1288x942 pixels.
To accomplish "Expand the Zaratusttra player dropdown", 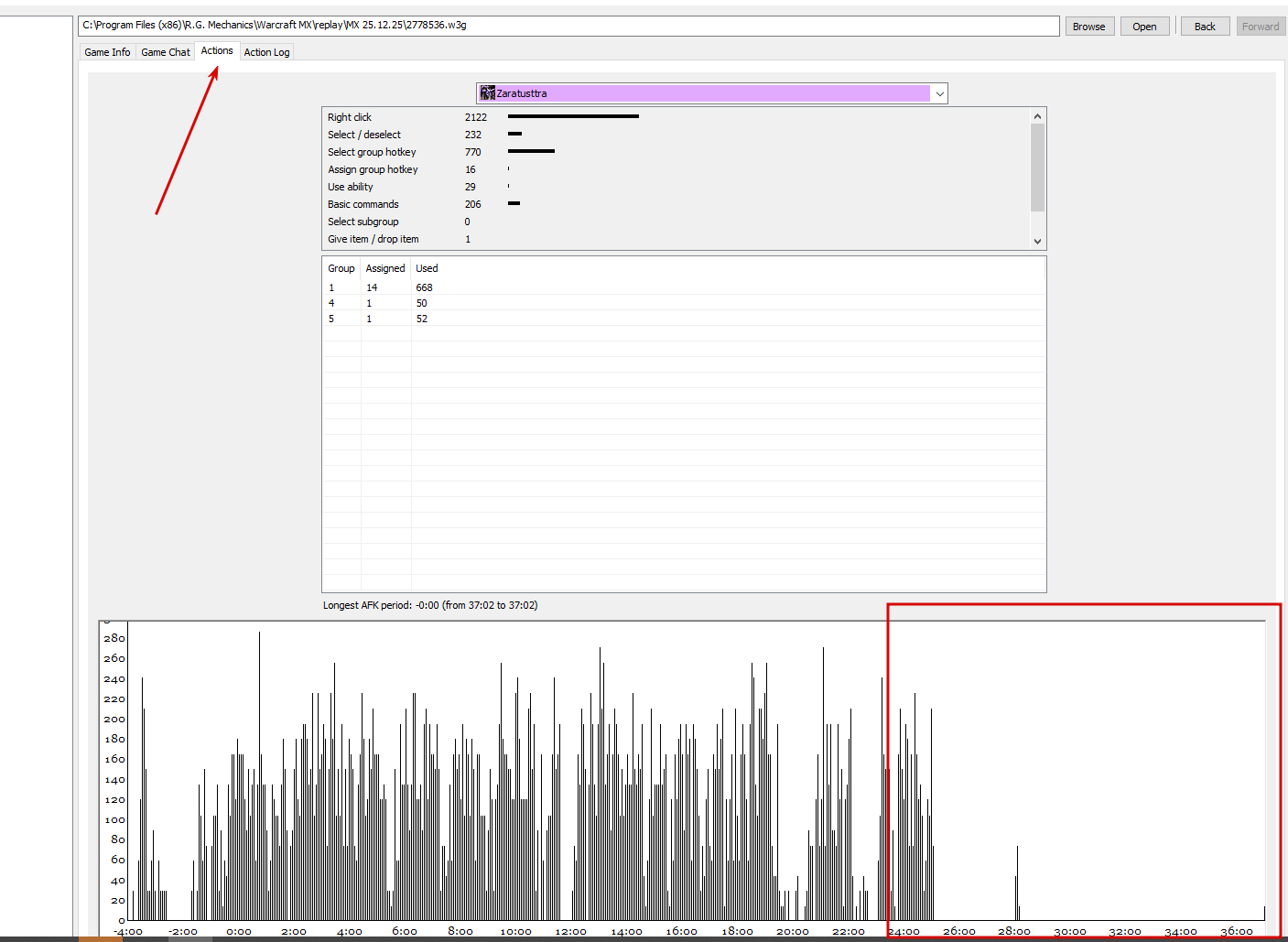I will (939, 93).
